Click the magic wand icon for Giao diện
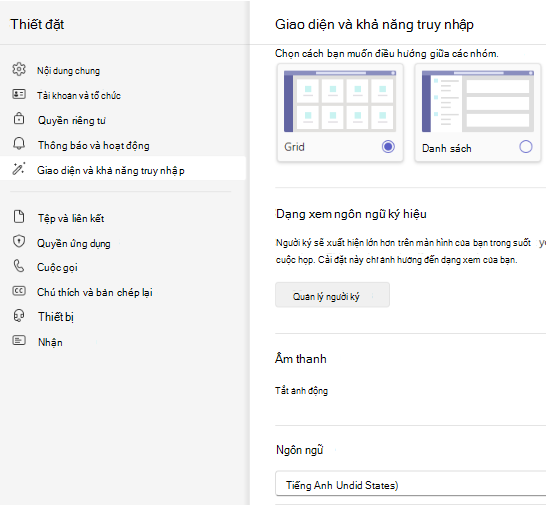The image size is (553, 505). (x=19, y=169)
